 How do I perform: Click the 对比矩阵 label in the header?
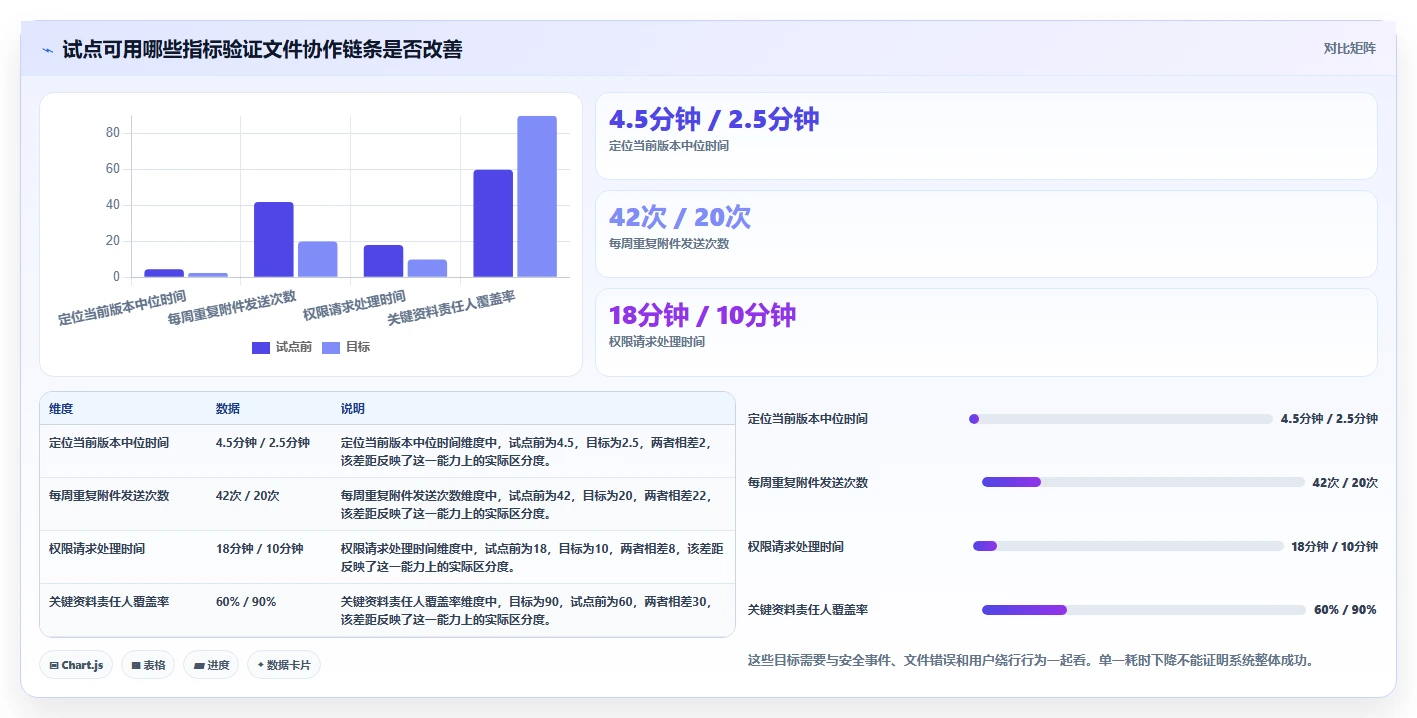click(x=1349, y=48)
